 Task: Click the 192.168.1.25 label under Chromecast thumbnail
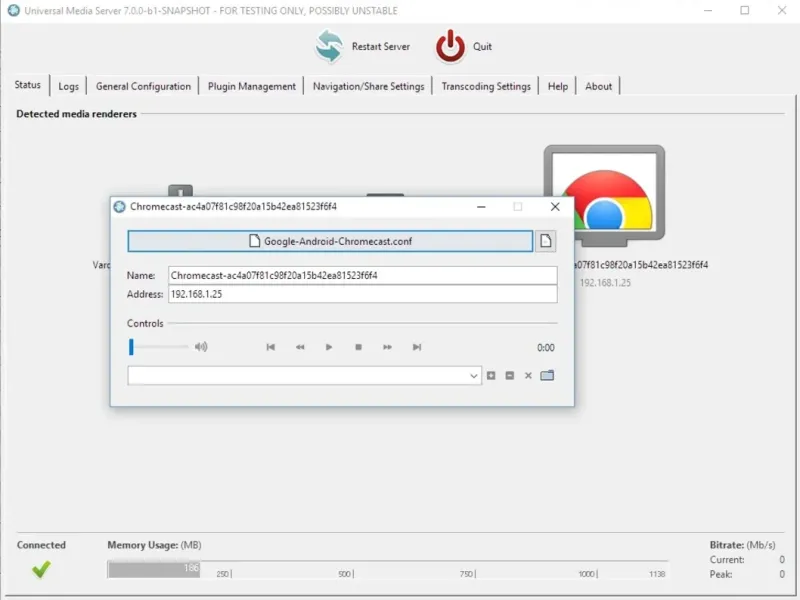tap(605, 283)
